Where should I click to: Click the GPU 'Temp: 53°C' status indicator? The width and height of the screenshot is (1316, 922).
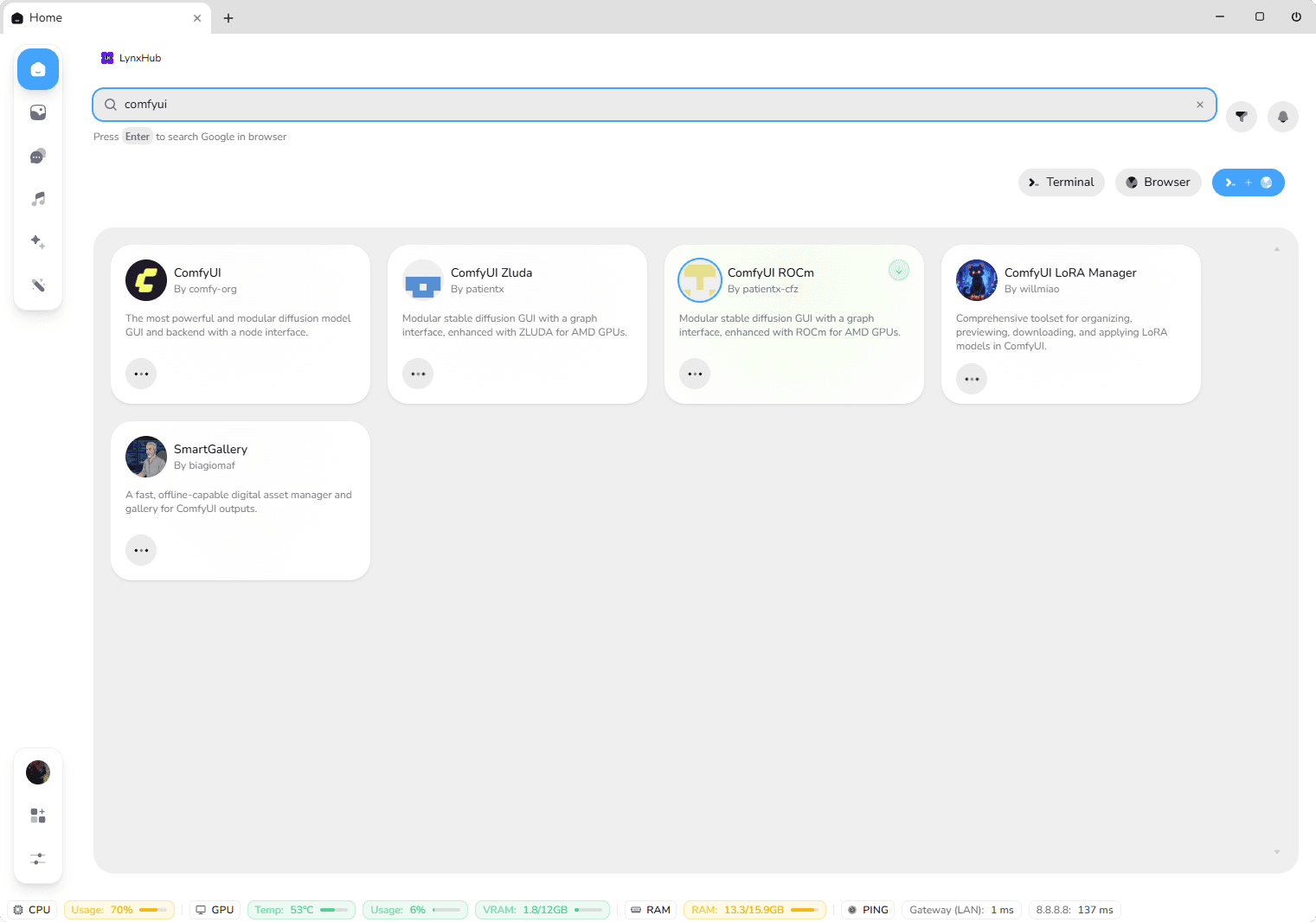[301, 910]
